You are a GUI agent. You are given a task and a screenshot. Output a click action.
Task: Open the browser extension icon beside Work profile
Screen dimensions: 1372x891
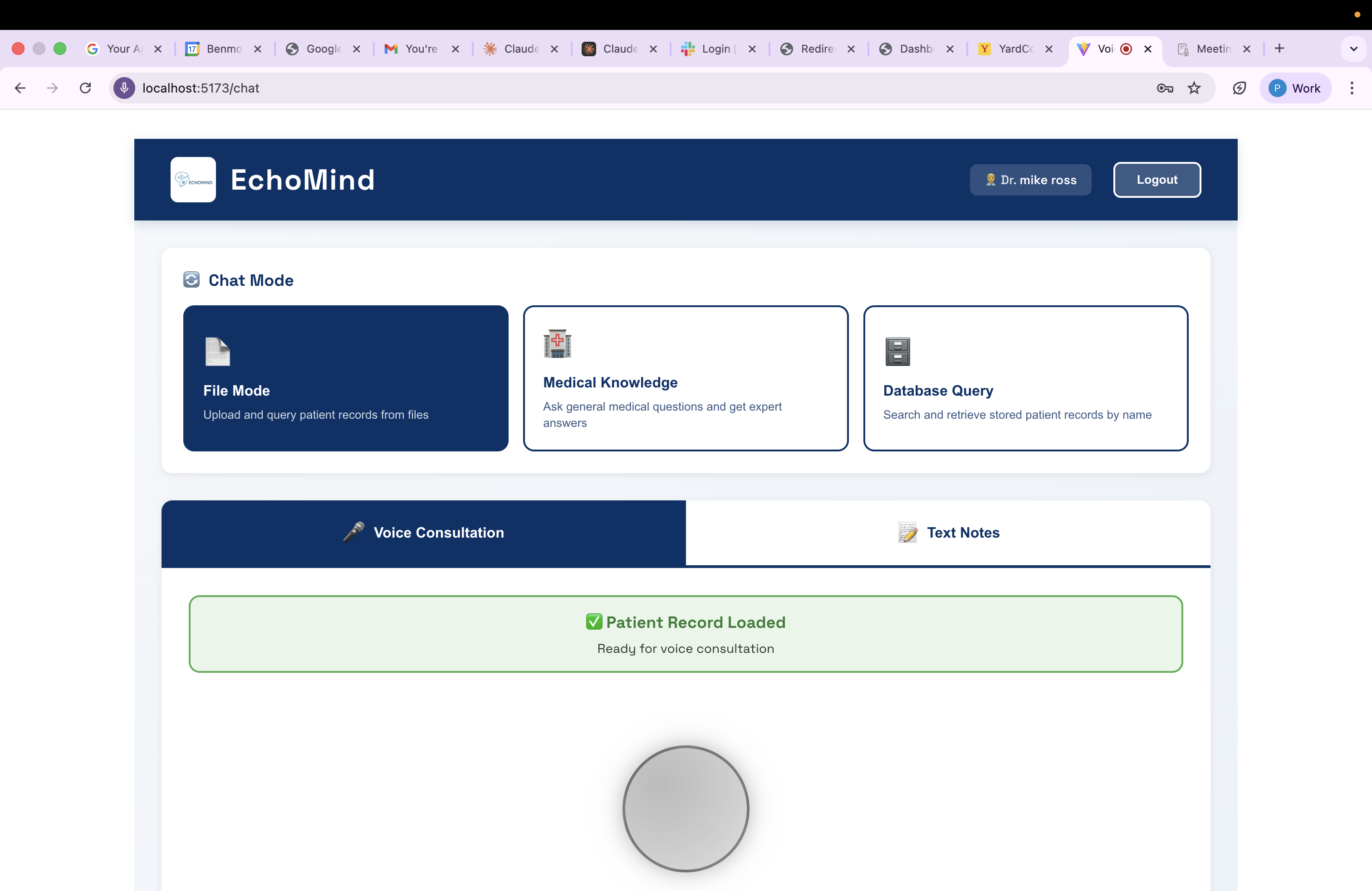[1240, 88]
